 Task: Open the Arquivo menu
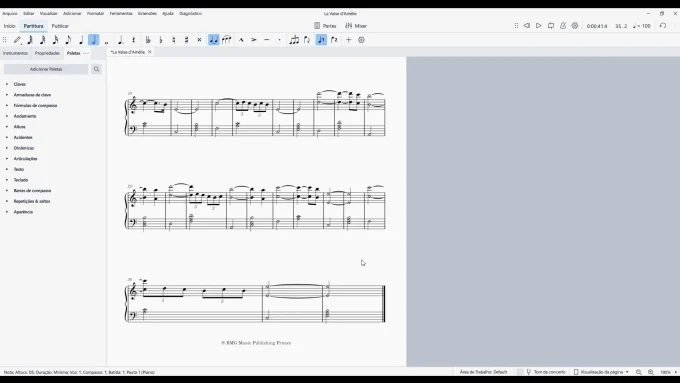pos(10,13)
